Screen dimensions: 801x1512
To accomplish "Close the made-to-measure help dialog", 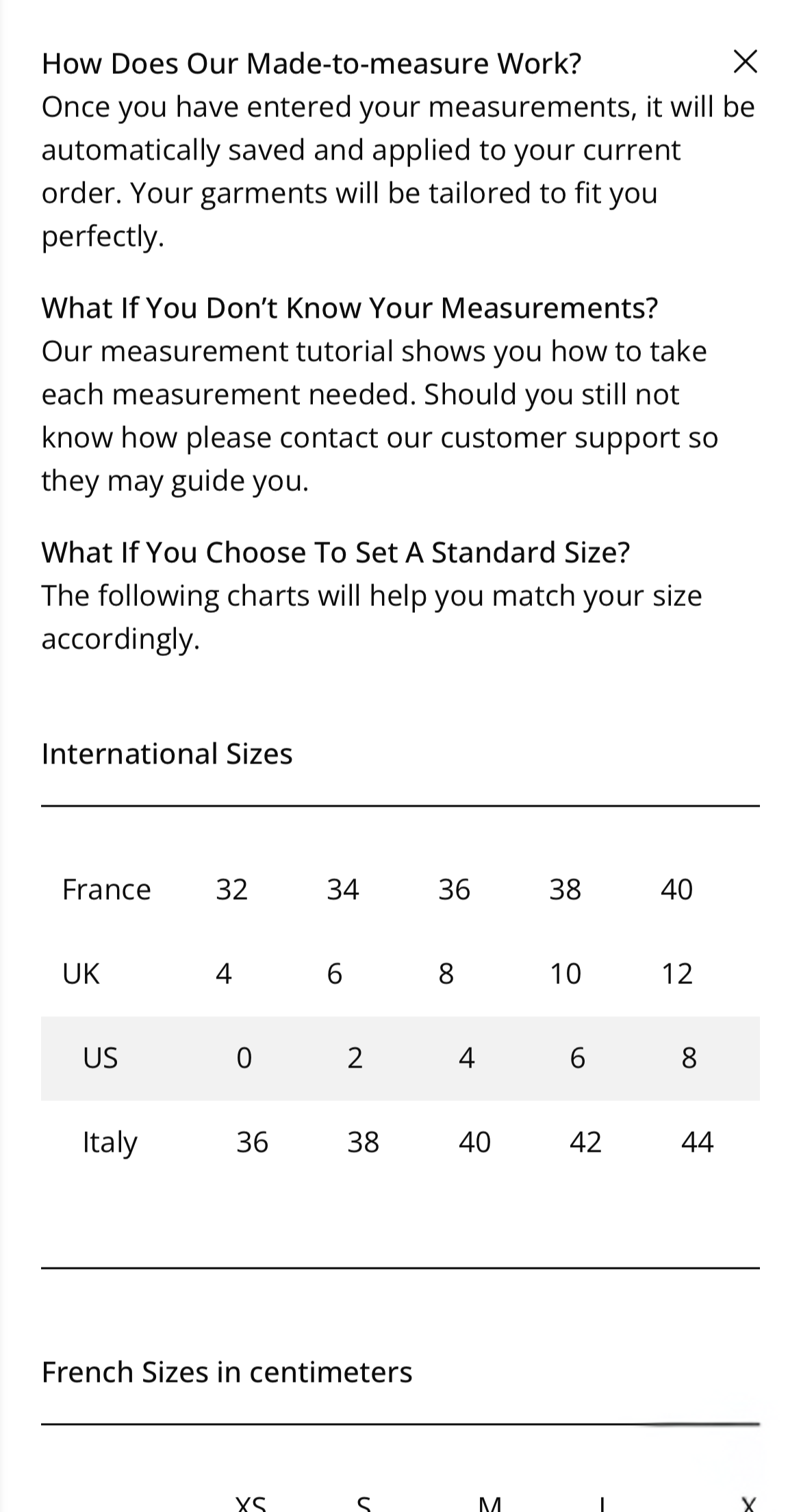I will [x=746, y=63].
